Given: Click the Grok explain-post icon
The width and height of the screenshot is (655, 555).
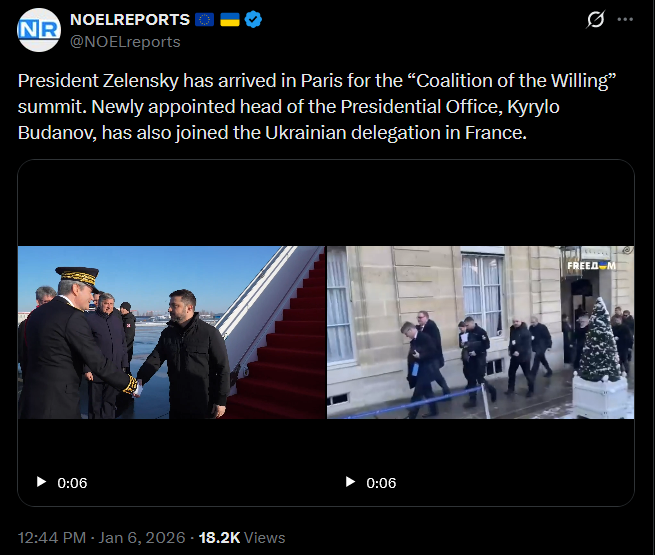Looking at the screenshot, I should 595,19.
